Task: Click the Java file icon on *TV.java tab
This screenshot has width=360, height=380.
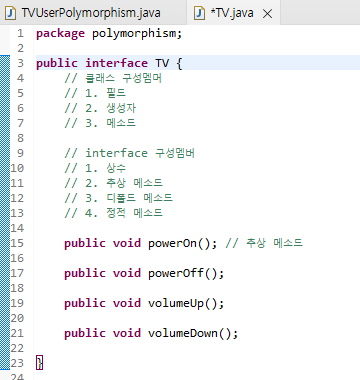Action: tap(199, 13)
